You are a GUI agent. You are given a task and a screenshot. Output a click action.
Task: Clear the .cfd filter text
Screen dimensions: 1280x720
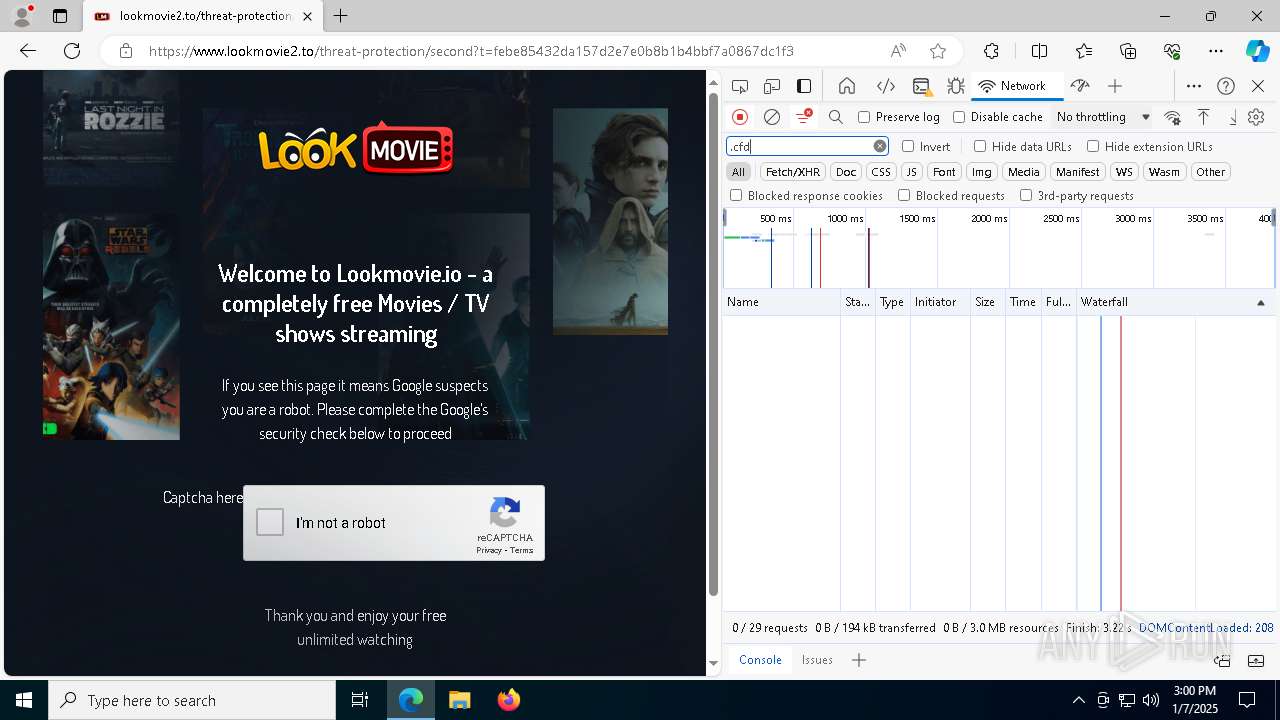pos(880,146)
